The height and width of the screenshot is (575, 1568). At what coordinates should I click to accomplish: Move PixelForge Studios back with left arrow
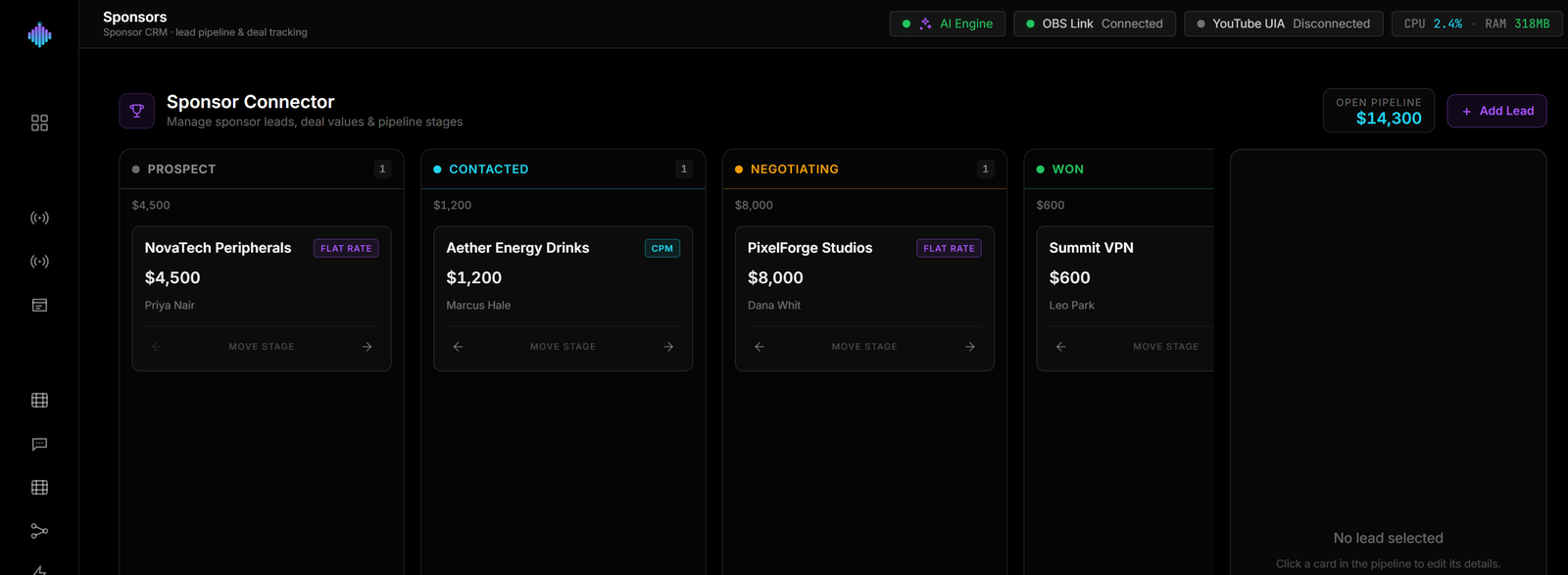[x=759, y=347]
